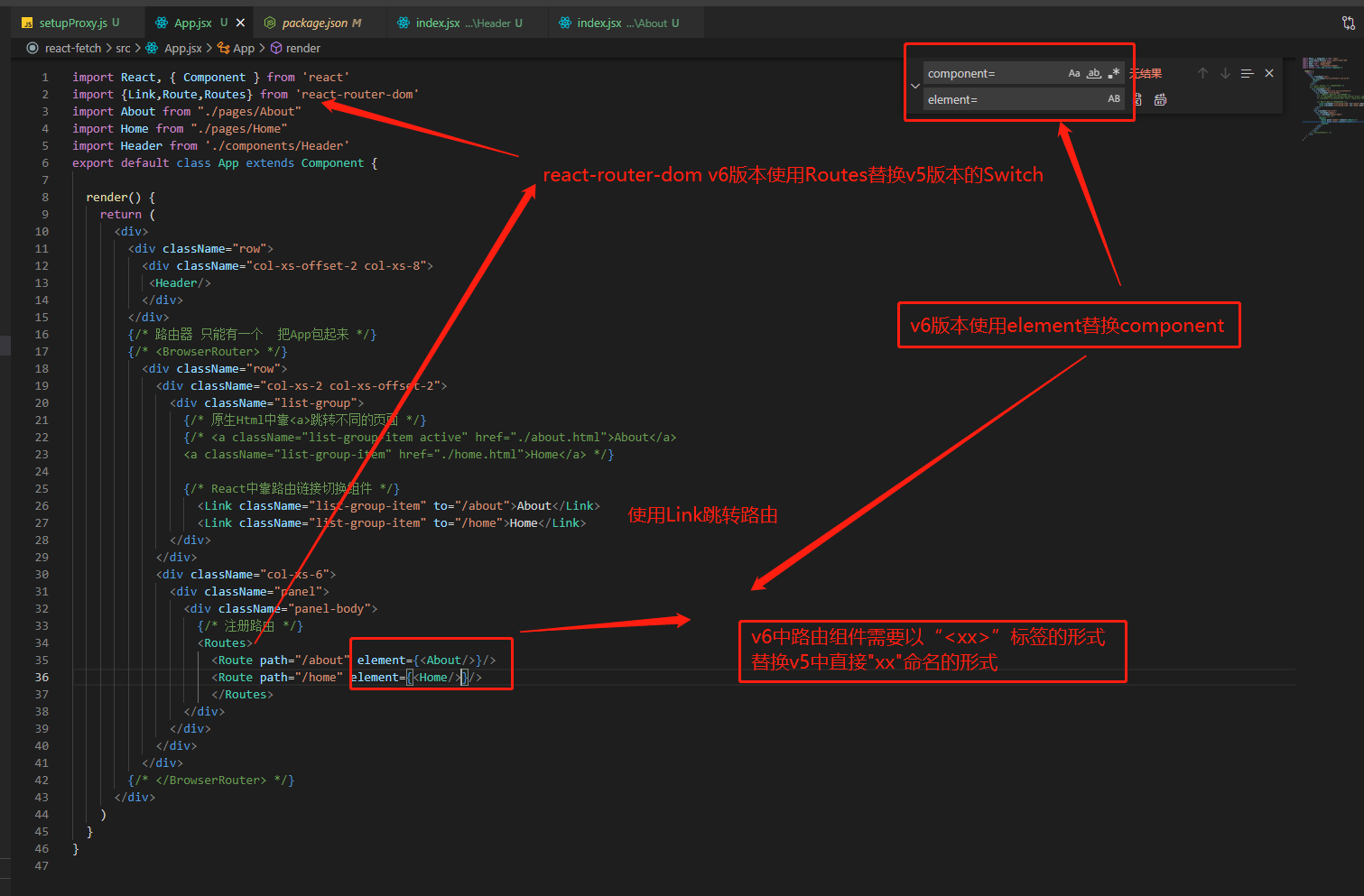Click the commented <BrowserRouter> on line 17
Screen dimensions: 1364x896
[x=208, y=351]
